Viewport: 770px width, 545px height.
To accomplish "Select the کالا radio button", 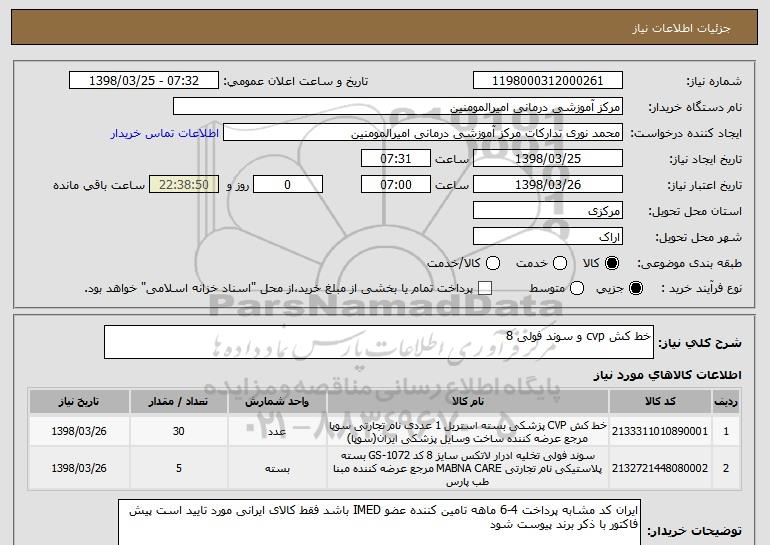I will [612, 263].
